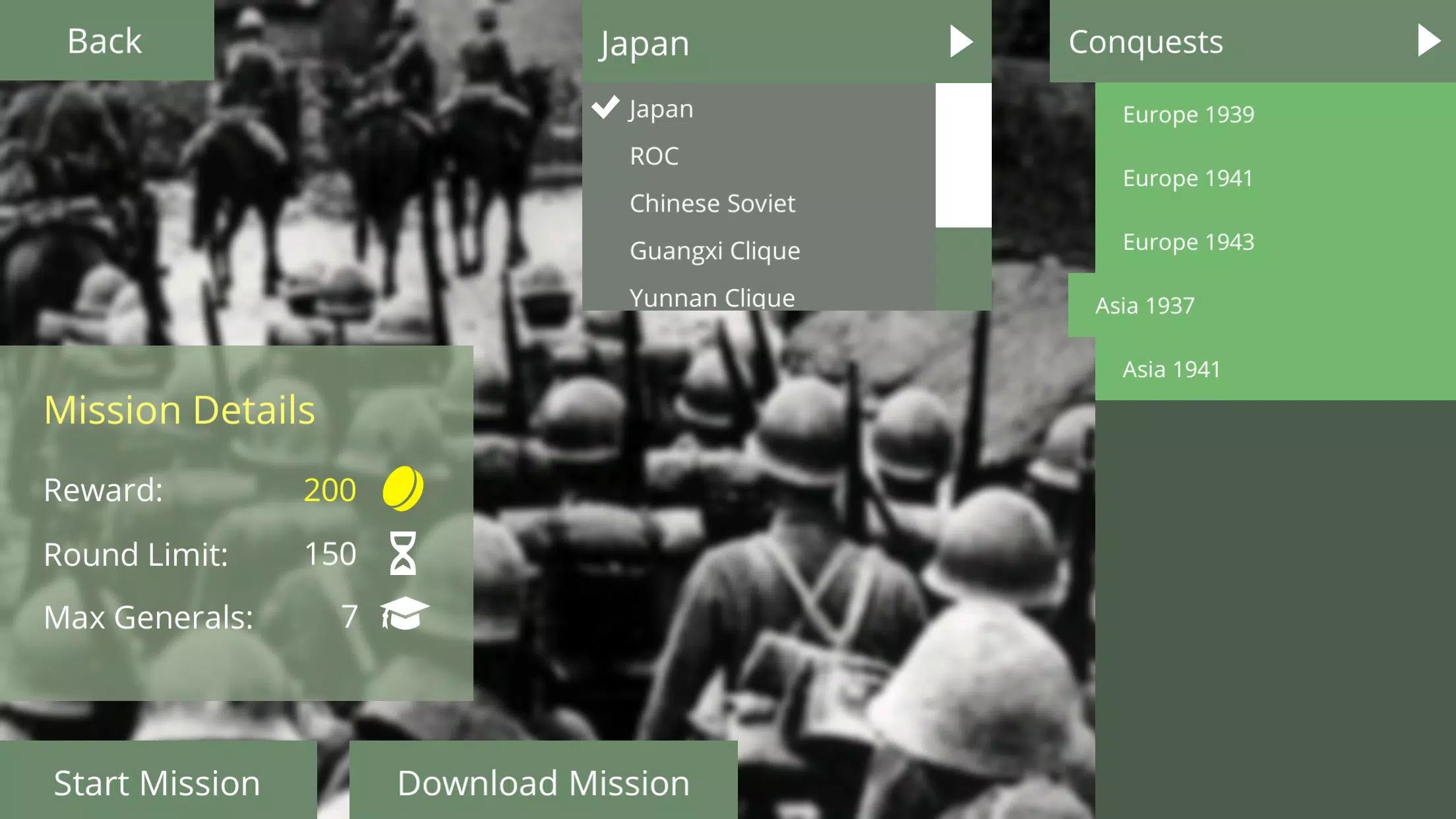
Task: Pick the Europe 1943 scenario
Action: [x=1188, y=243]
